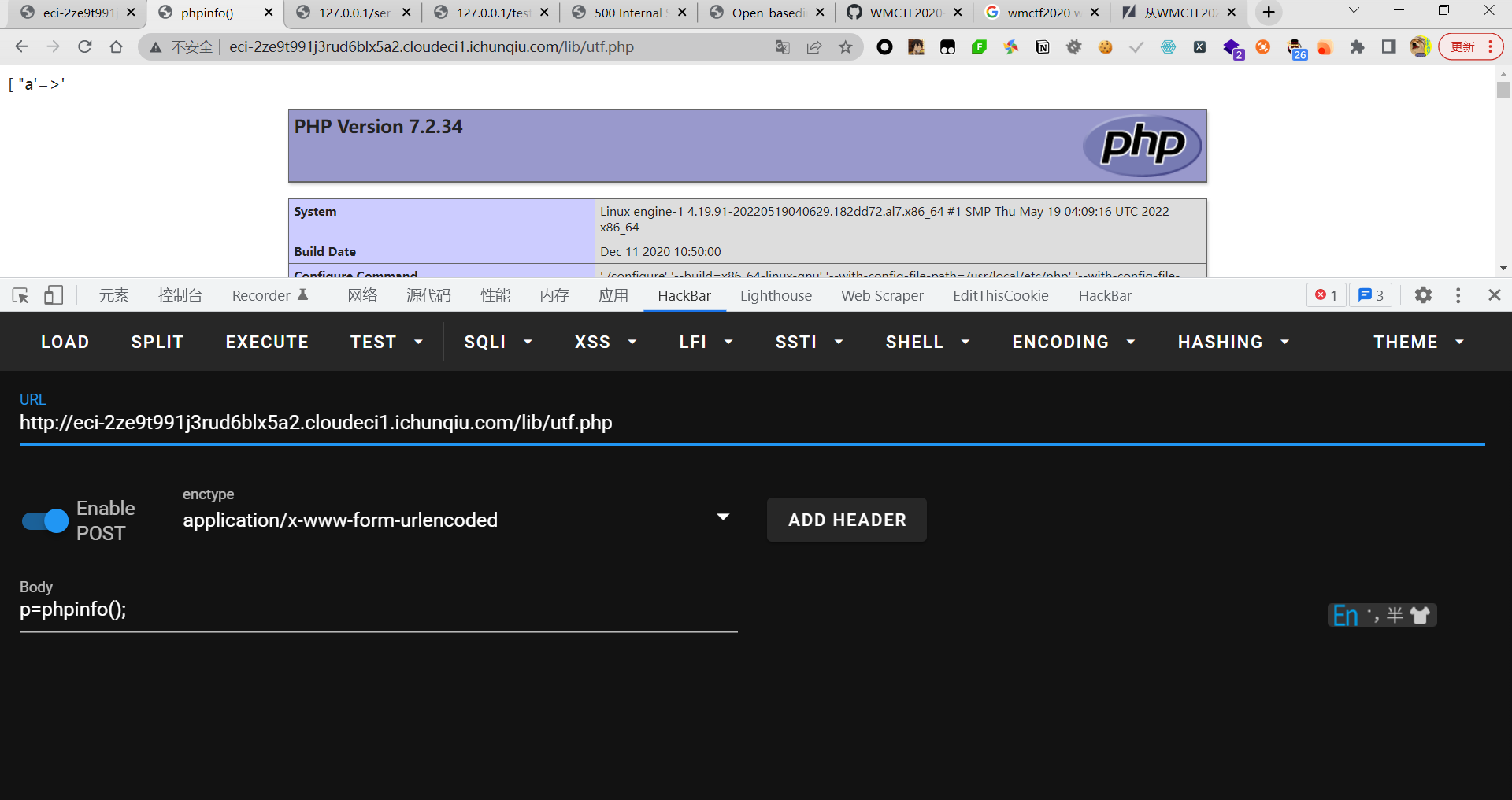The image size is (1512, 800).
Task: Toggle the Enable POST switch
Action: [45, 520]
